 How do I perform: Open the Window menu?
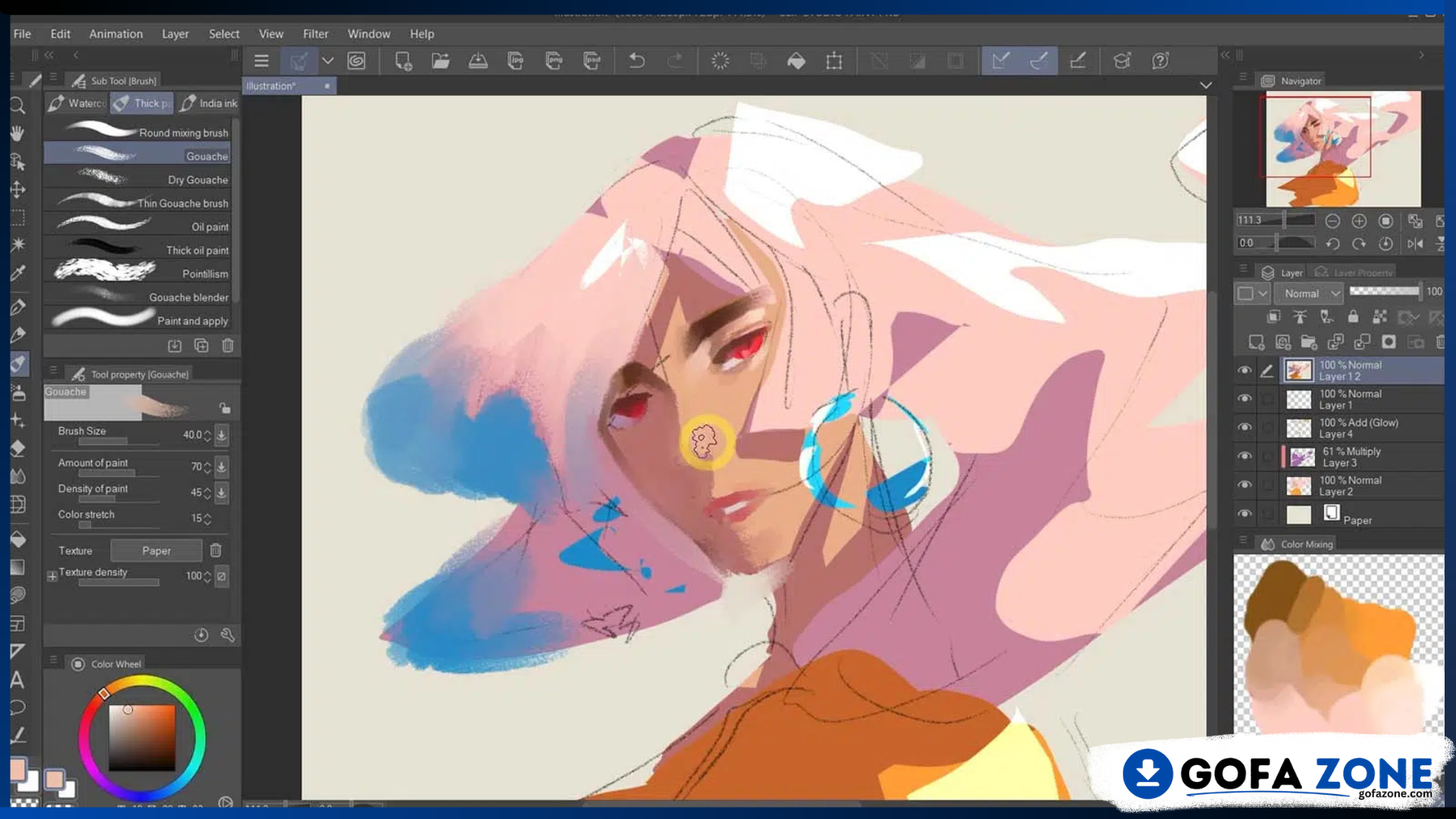coord(369,34)
